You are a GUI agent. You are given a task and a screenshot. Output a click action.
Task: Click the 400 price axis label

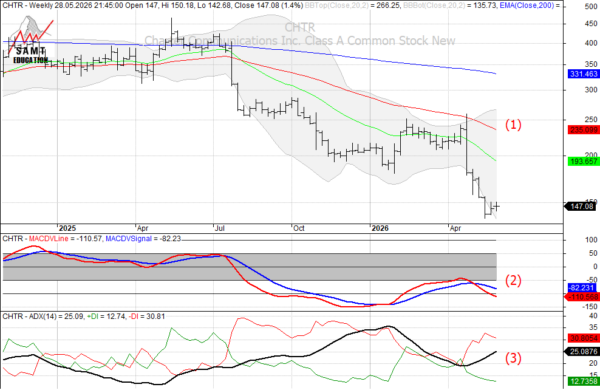(591, 43)
